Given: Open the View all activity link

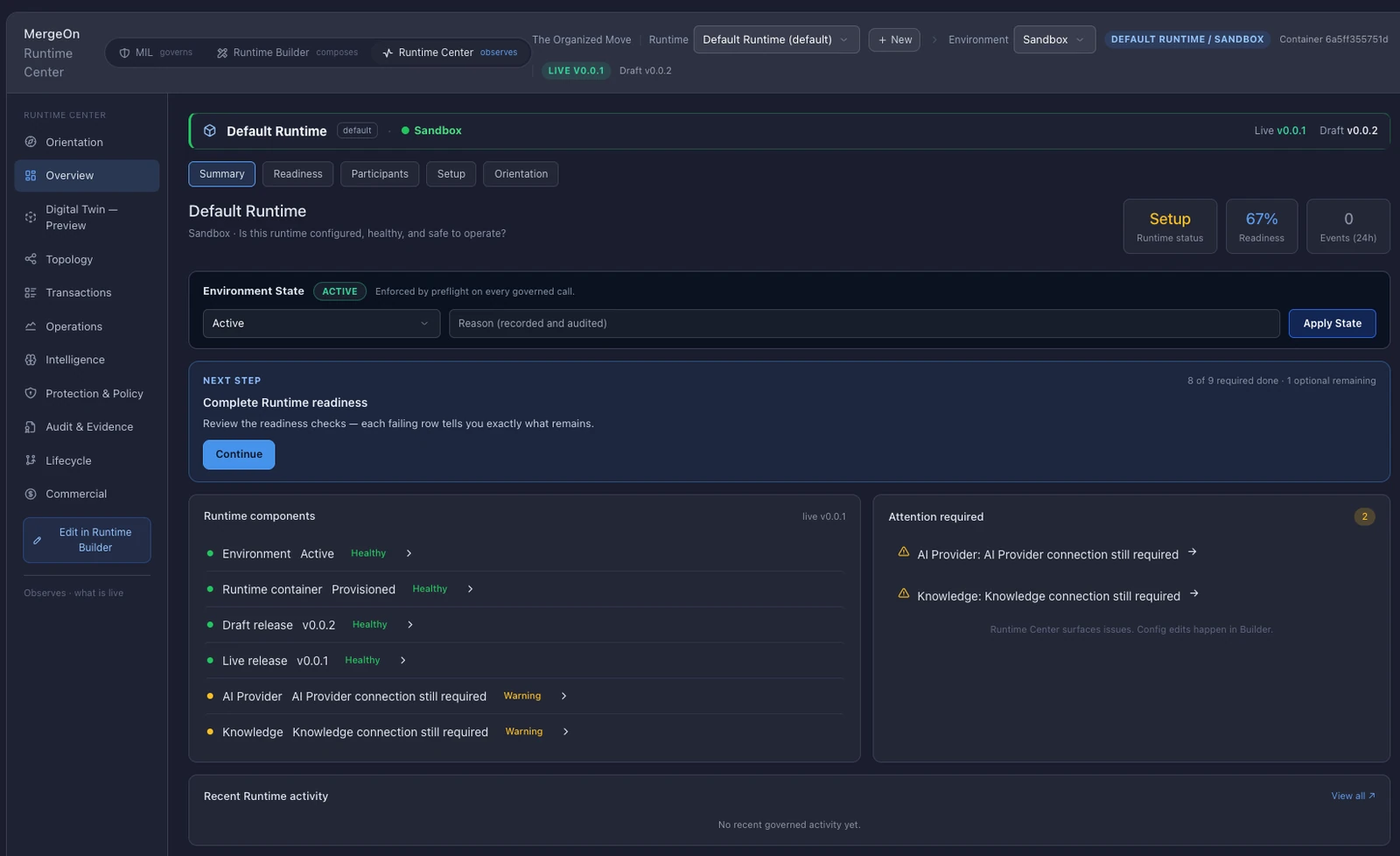Looking at the screenshot, I should click(x=1353, y=796).
